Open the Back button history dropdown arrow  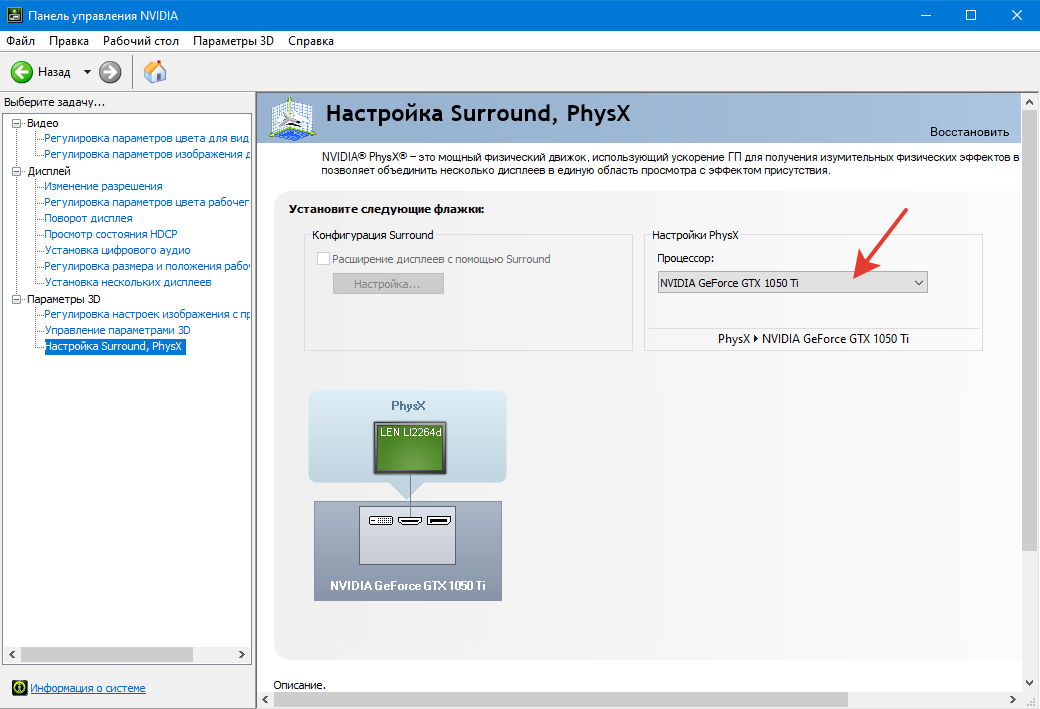coord(87,72)
